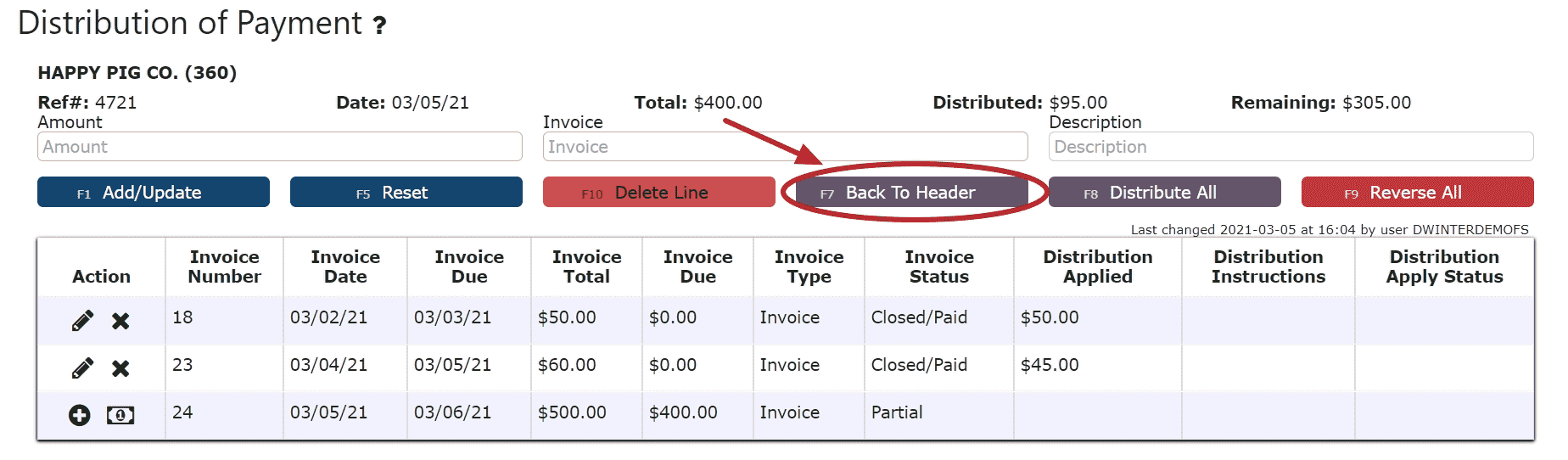This screenshot has height=460, width=1568.
Task: Click the Invoice Number column header
Action: 224,266
